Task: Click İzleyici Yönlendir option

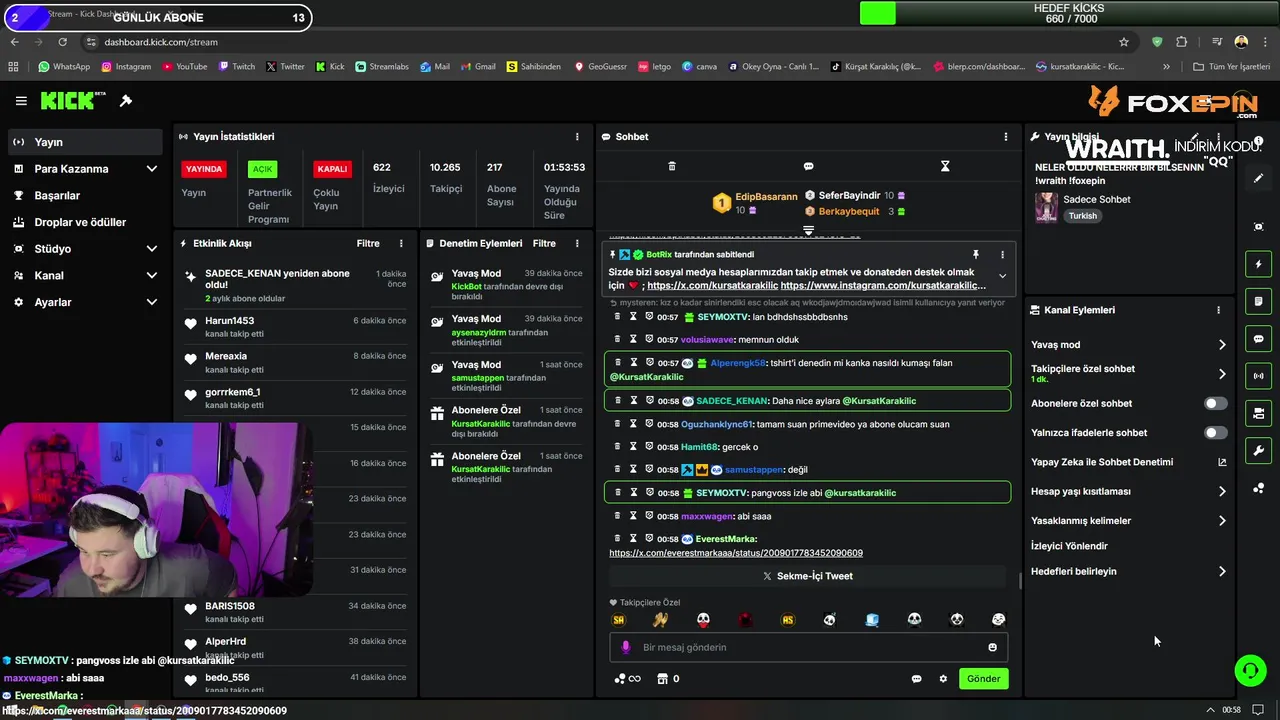Action: [x=1069, y=546]
